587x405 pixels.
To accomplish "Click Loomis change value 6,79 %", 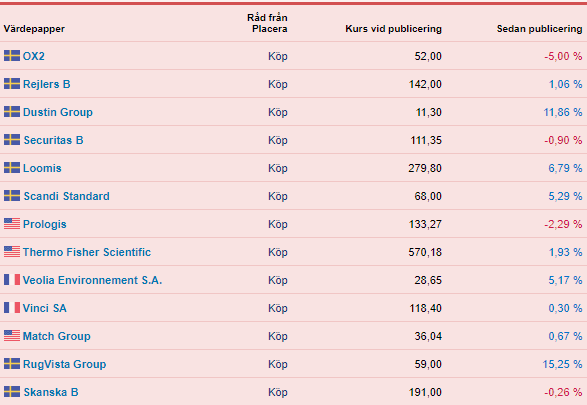I will (x=565, y=168).
